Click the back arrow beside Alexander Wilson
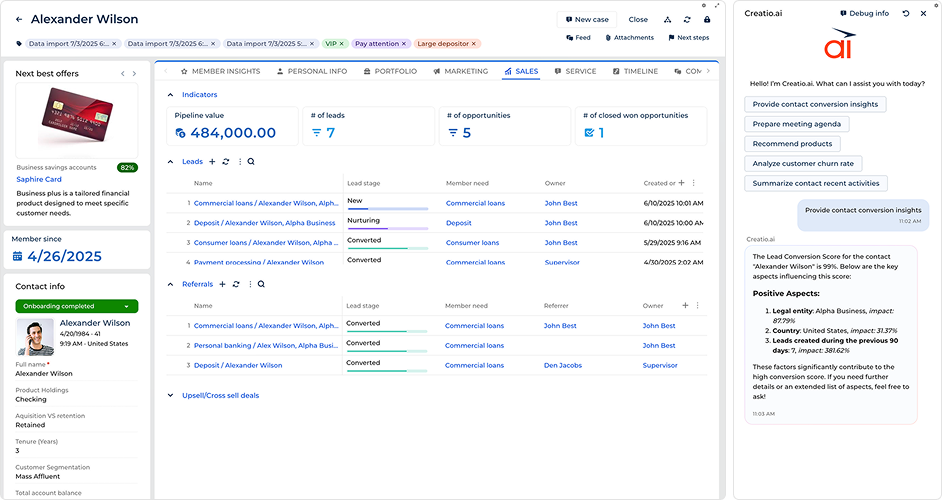942x500 pixels. (x=19, y=19)
